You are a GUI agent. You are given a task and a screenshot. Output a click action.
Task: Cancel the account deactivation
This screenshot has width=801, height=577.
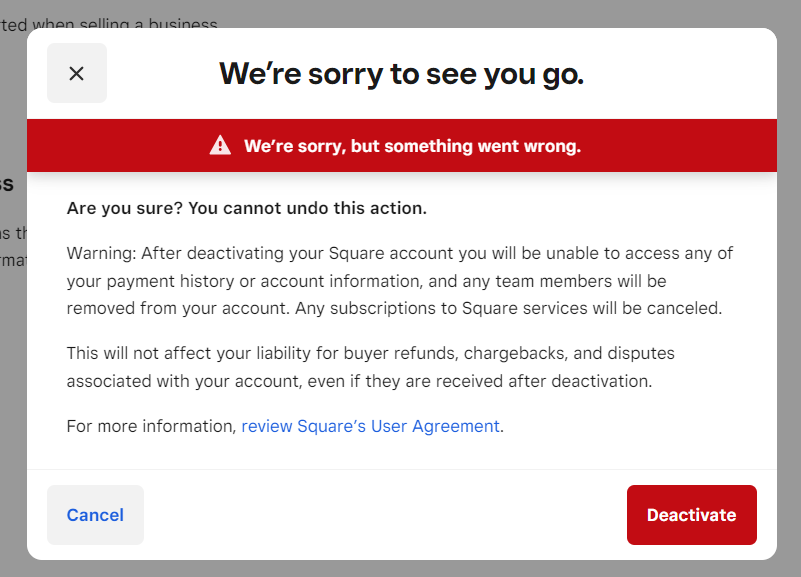click(x=95, y=515)
